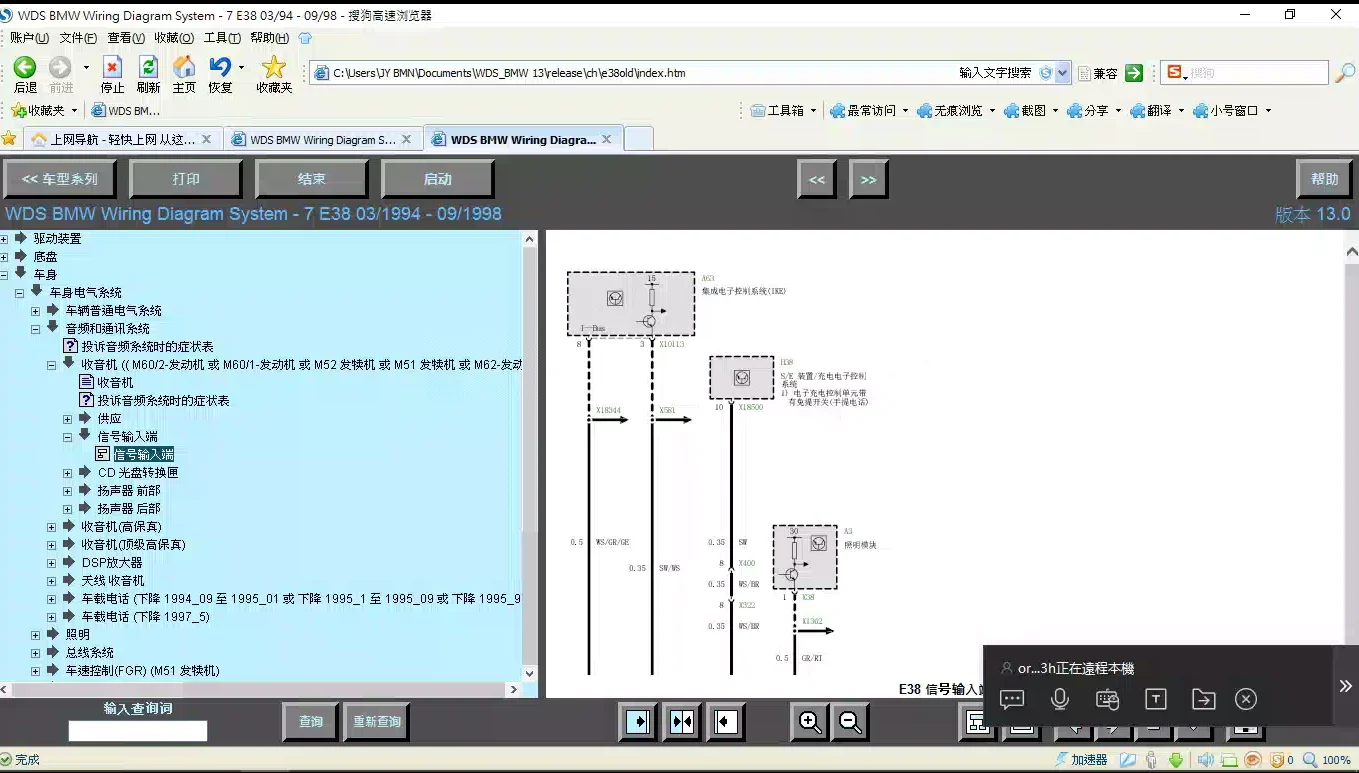This screenshot has width=1359, height=773.
Task: Click the 输入查询词 search input field
Action: (138, 731)
